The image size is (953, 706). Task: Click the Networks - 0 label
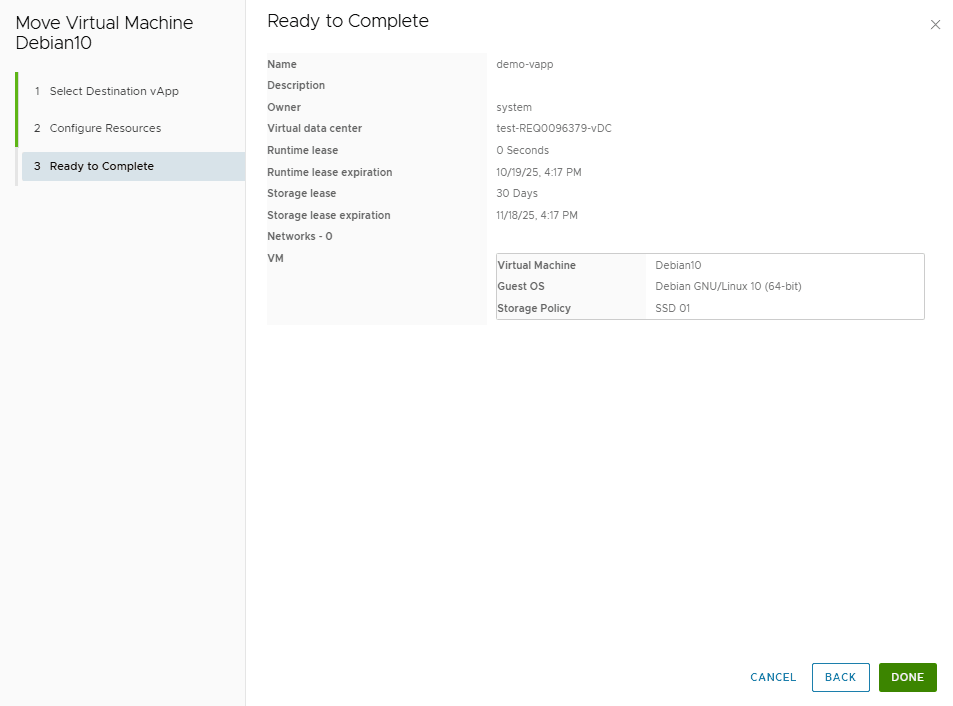(x=300, y=236)
